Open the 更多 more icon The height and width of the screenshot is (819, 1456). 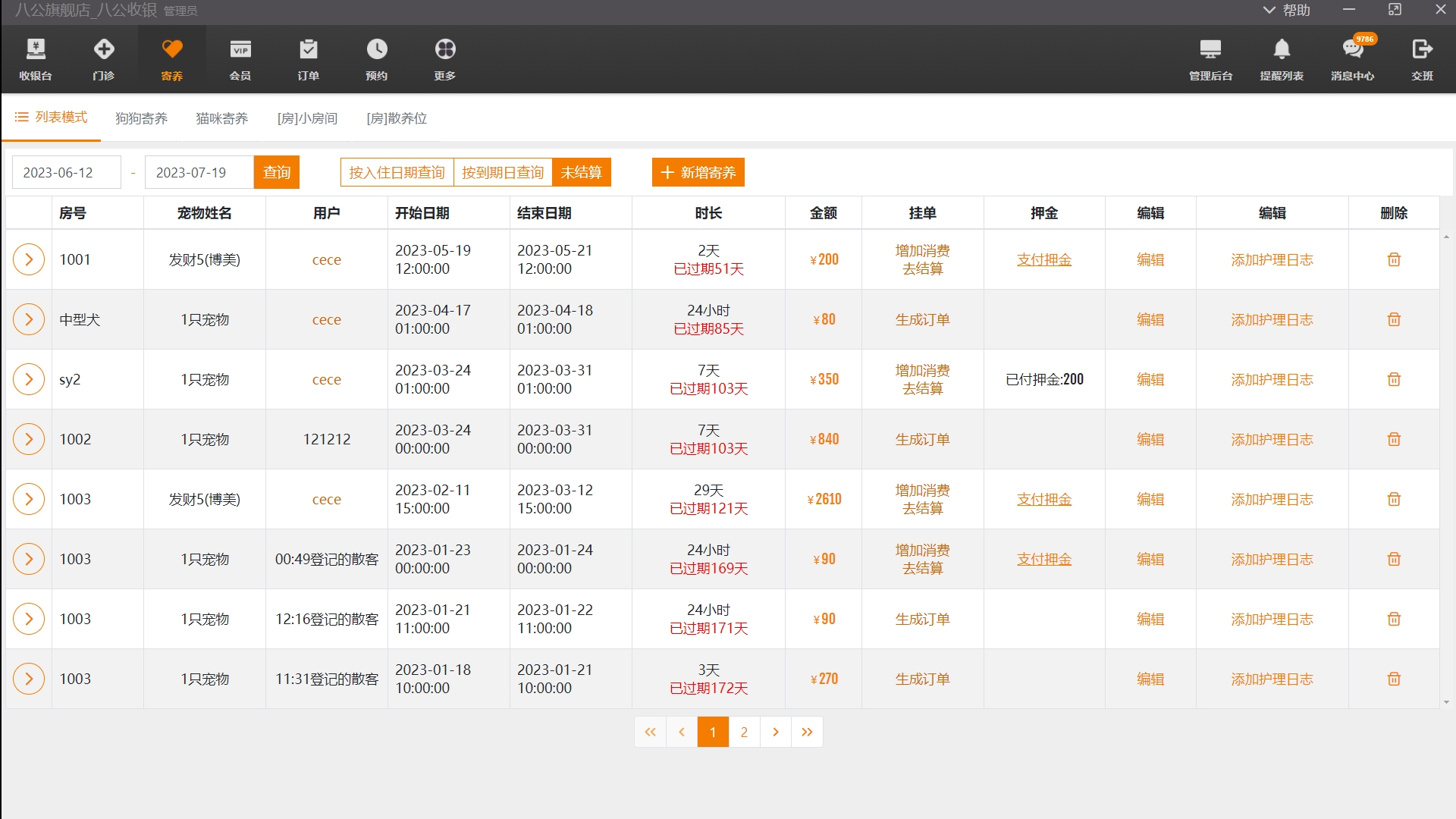coord(445,59)
